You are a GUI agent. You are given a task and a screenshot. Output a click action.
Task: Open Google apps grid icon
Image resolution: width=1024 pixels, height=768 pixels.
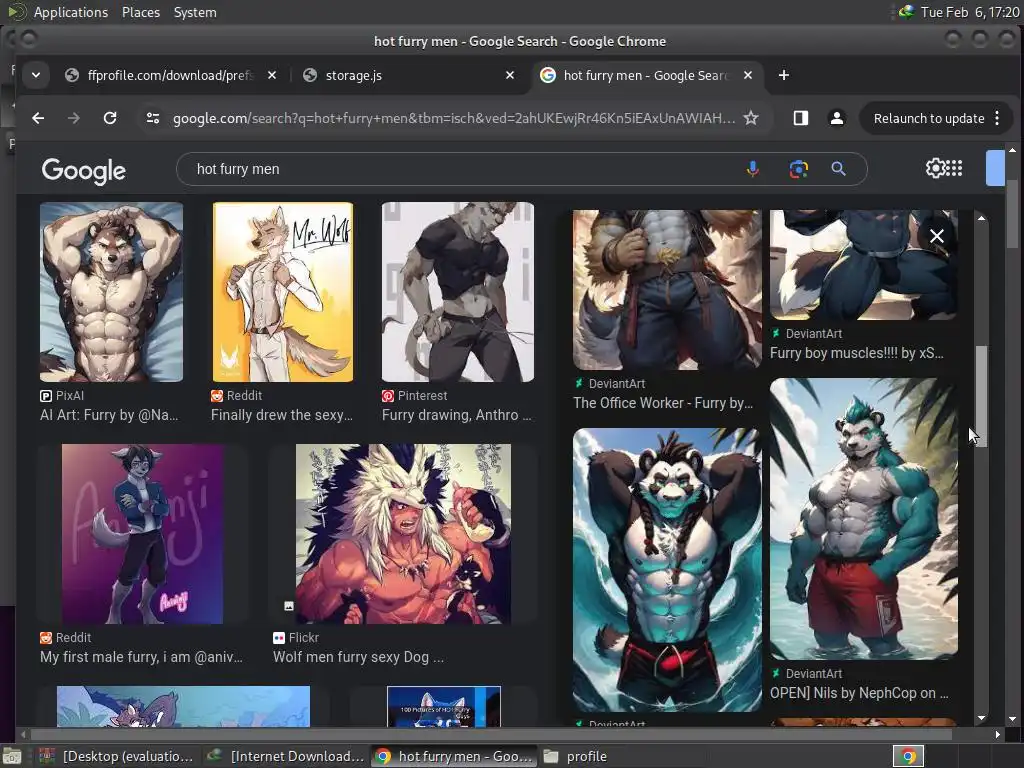click(x=954, y=168)
